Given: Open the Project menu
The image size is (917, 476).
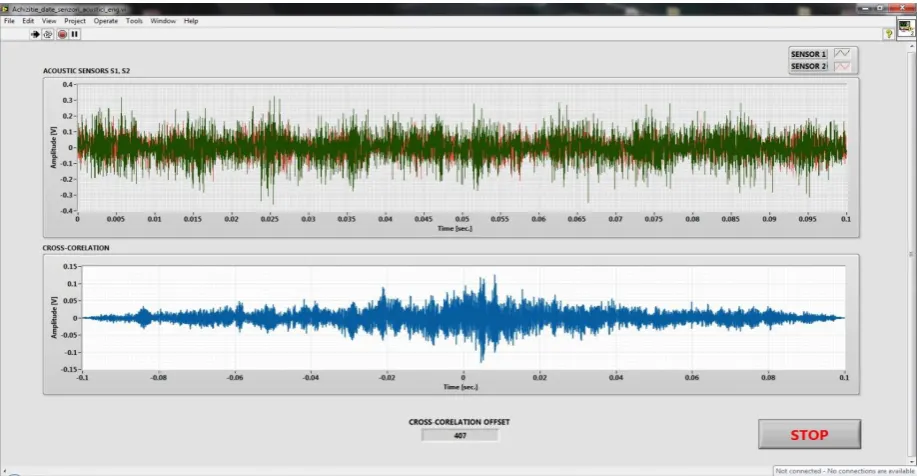Looking at the screenshot, I should pyautogui.click(x=75, y=21).
